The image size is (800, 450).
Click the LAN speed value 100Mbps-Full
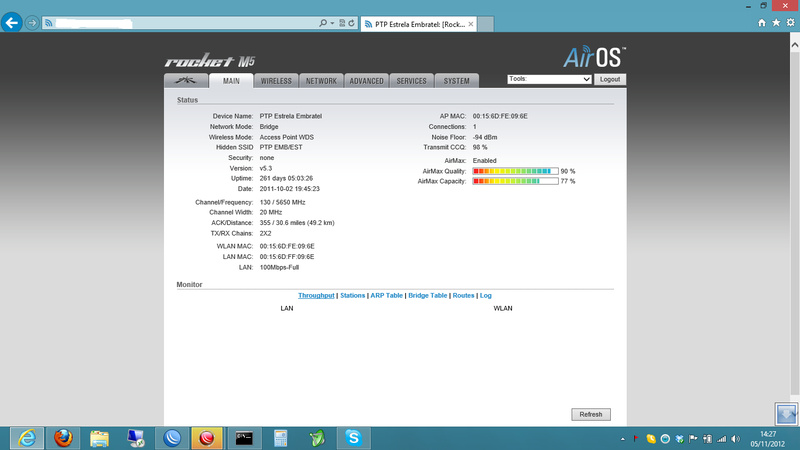[x=279, y=267]
